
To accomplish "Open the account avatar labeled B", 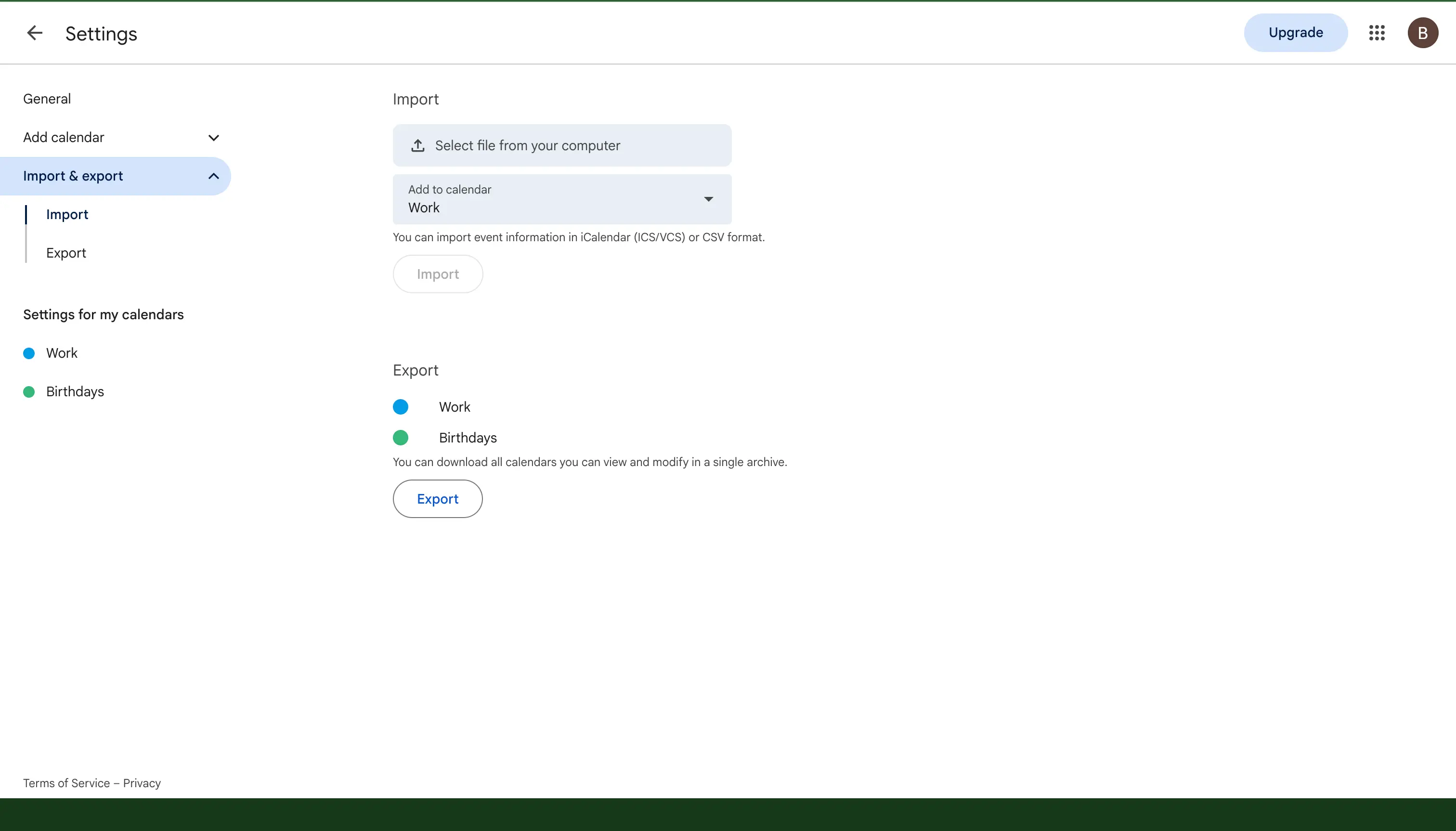I will [x=1422, y=33].
